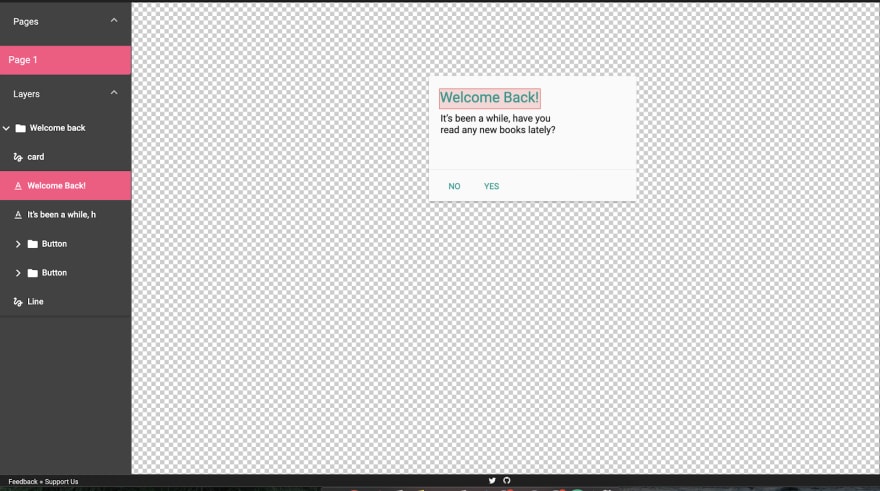880x491 pixels.
Task: Click the YES button on the card
Action: pyautogui.click(x=492, y=186)
